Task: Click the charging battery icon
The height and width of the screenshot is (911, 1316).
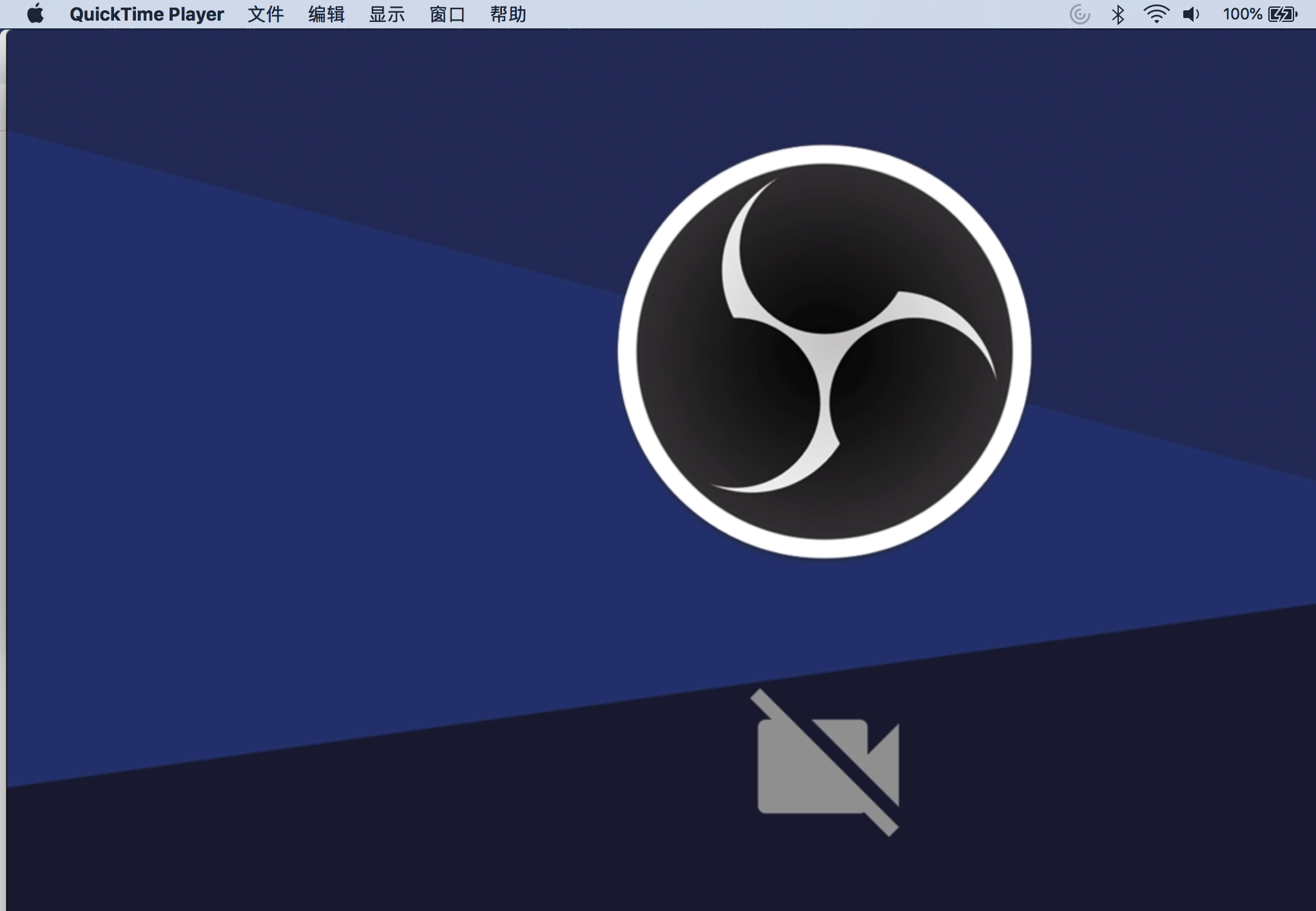Action: click(x=1282, y=14)
